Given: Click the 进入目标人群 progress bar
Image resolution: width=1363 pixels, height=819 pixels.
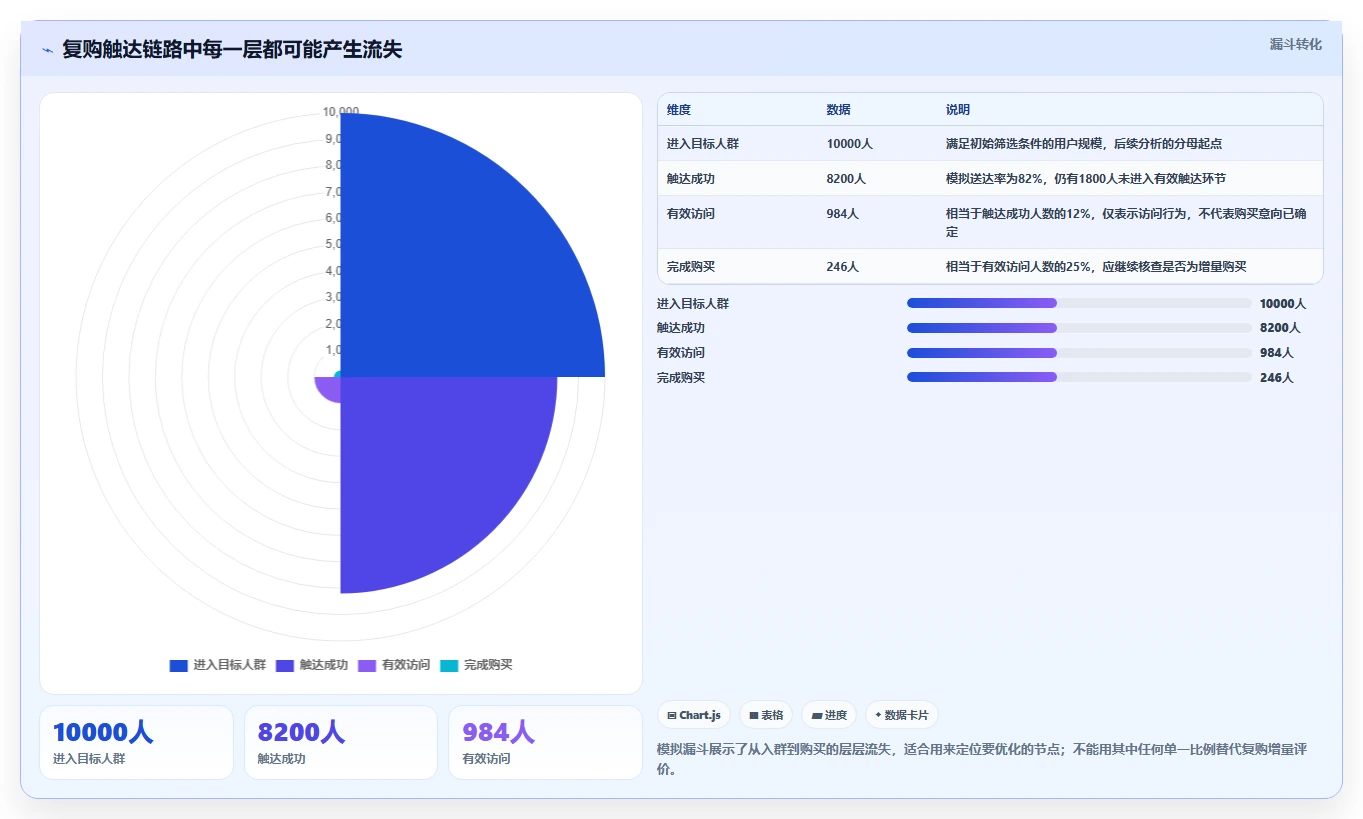Looking at the screenshot, I should point(1079,303).
